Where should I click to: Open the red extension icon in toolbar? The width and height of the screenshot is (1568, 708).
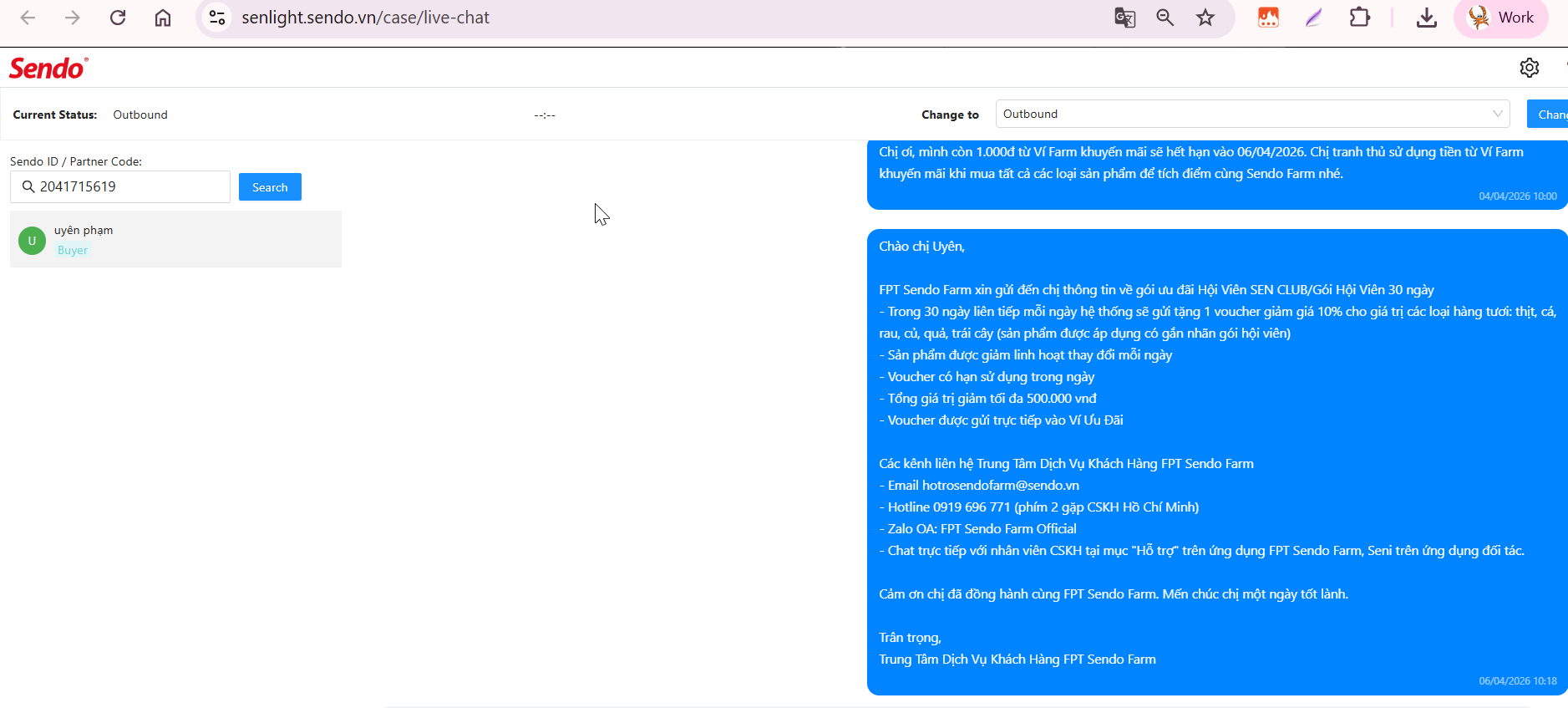click(x=1269, y=18)
